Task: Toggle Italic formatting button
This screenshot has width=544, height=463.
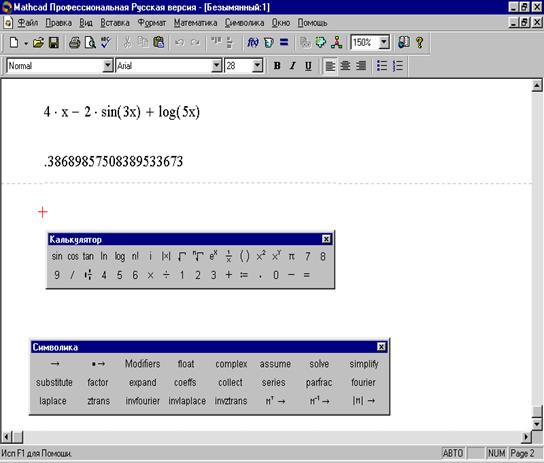Action: point(292,66)
